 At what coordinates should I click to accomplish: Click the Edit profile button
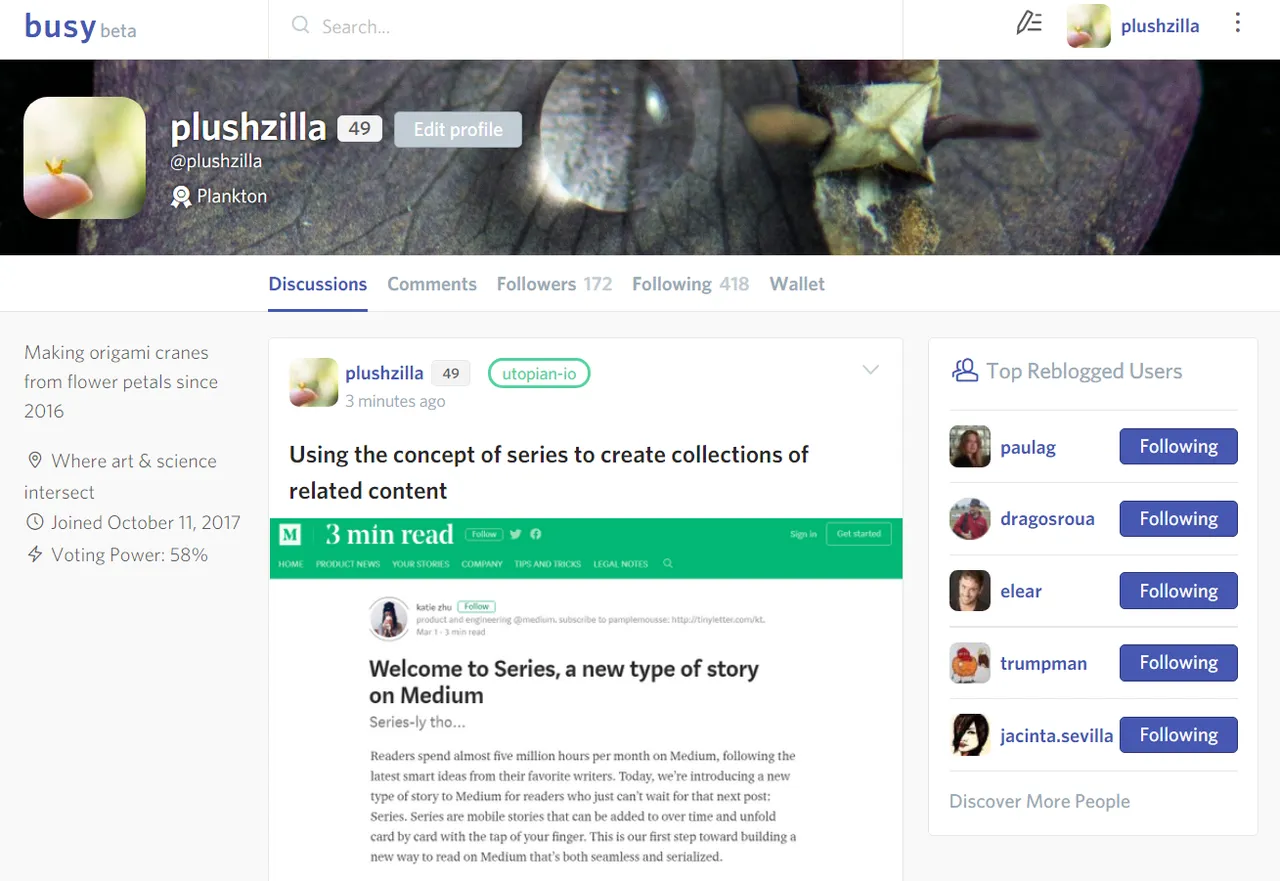[458, 129]
